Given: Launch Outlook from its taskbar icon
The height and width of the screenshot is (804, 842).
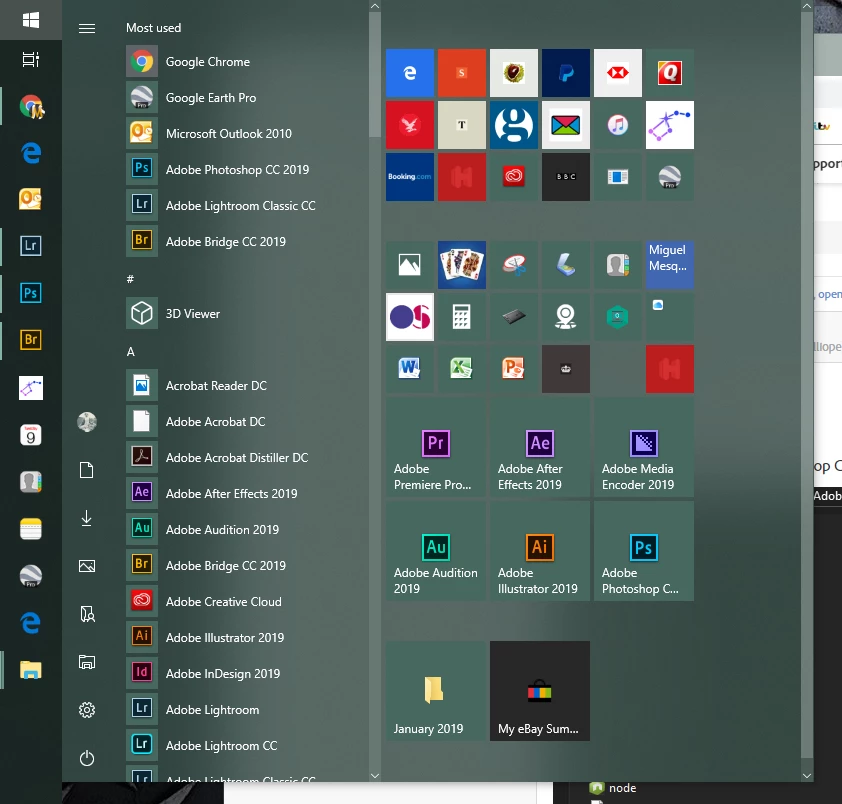Looking at the screenshot, I should 31,199.
